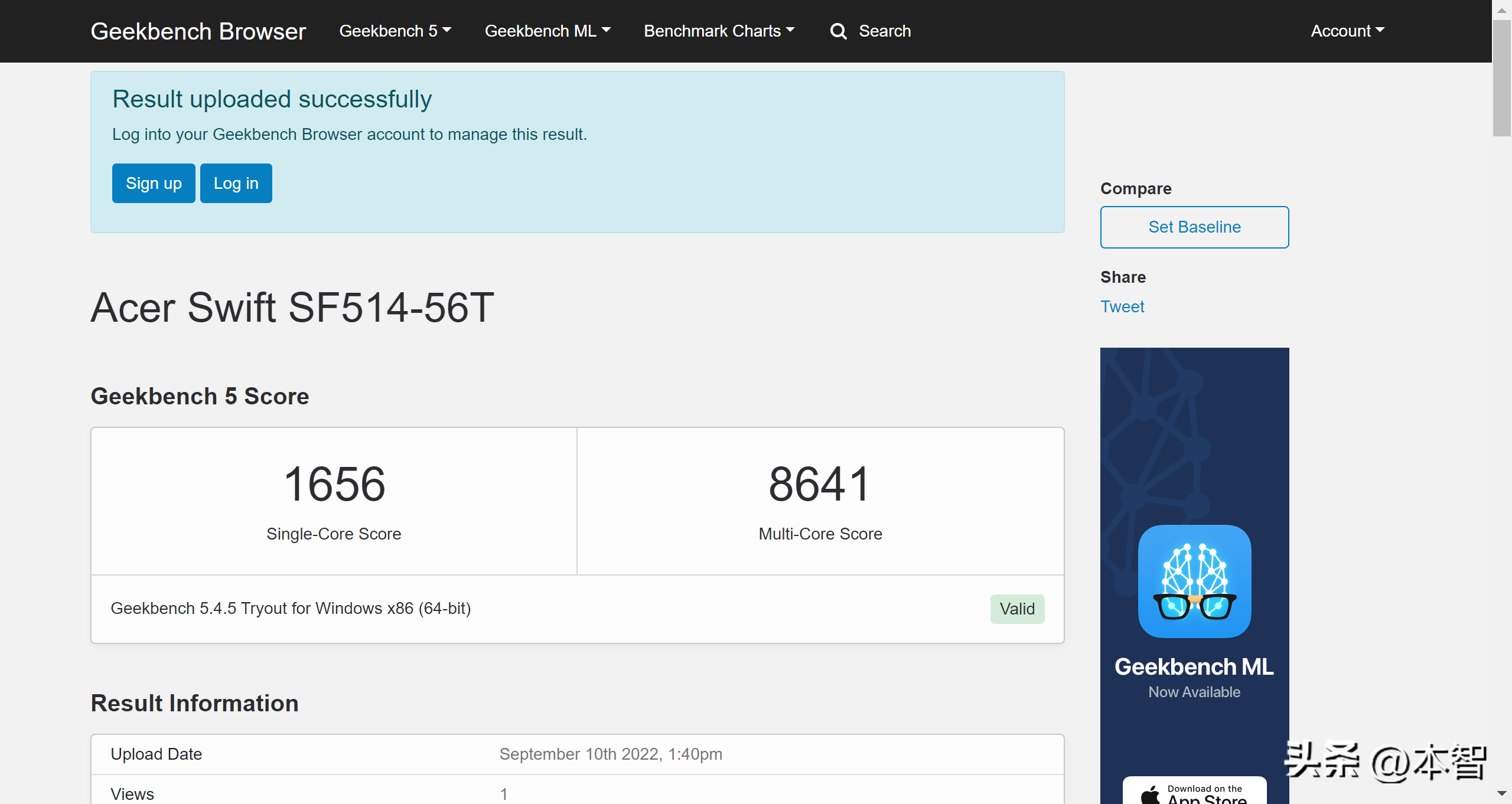Click the Single-Core Score label
Image resolution: width=1512 pixels, height=804 pixels.
(x=334, y=534)
